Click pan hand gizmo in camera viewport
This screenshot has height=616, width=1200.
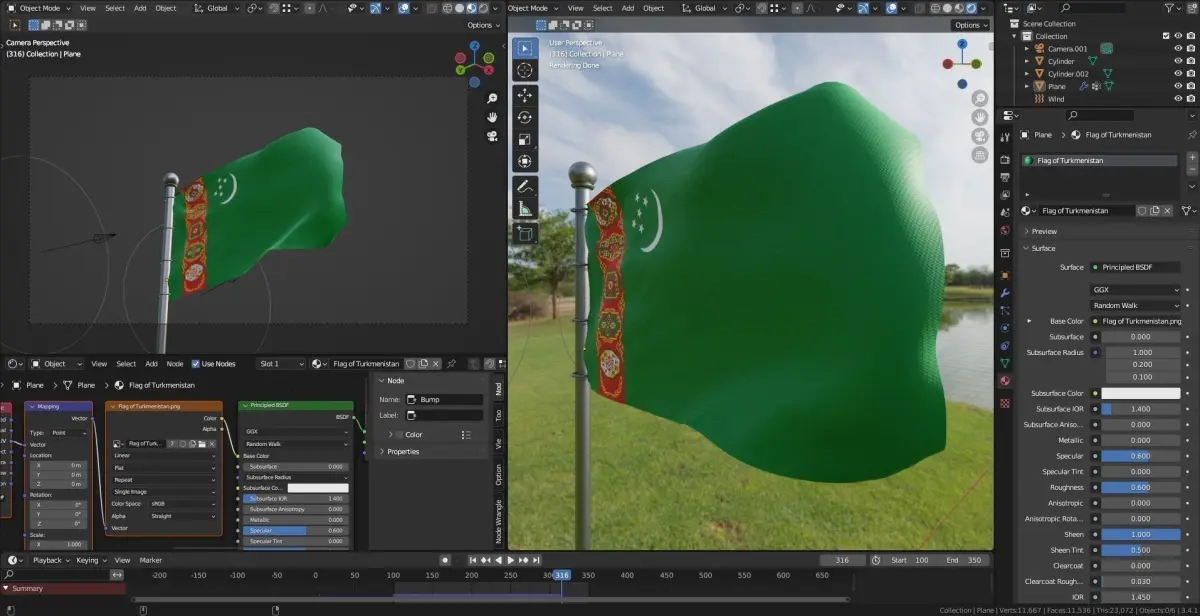click(493, 118)
